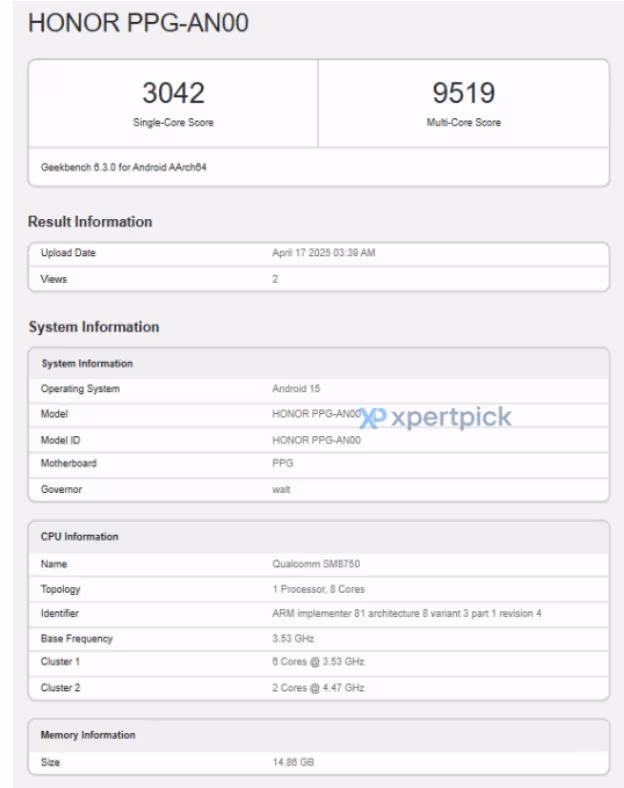Image resolution: width=624 pixels, height=788 pixels.
Task: Click the Single-Core Score label
Action: (173, 122)
